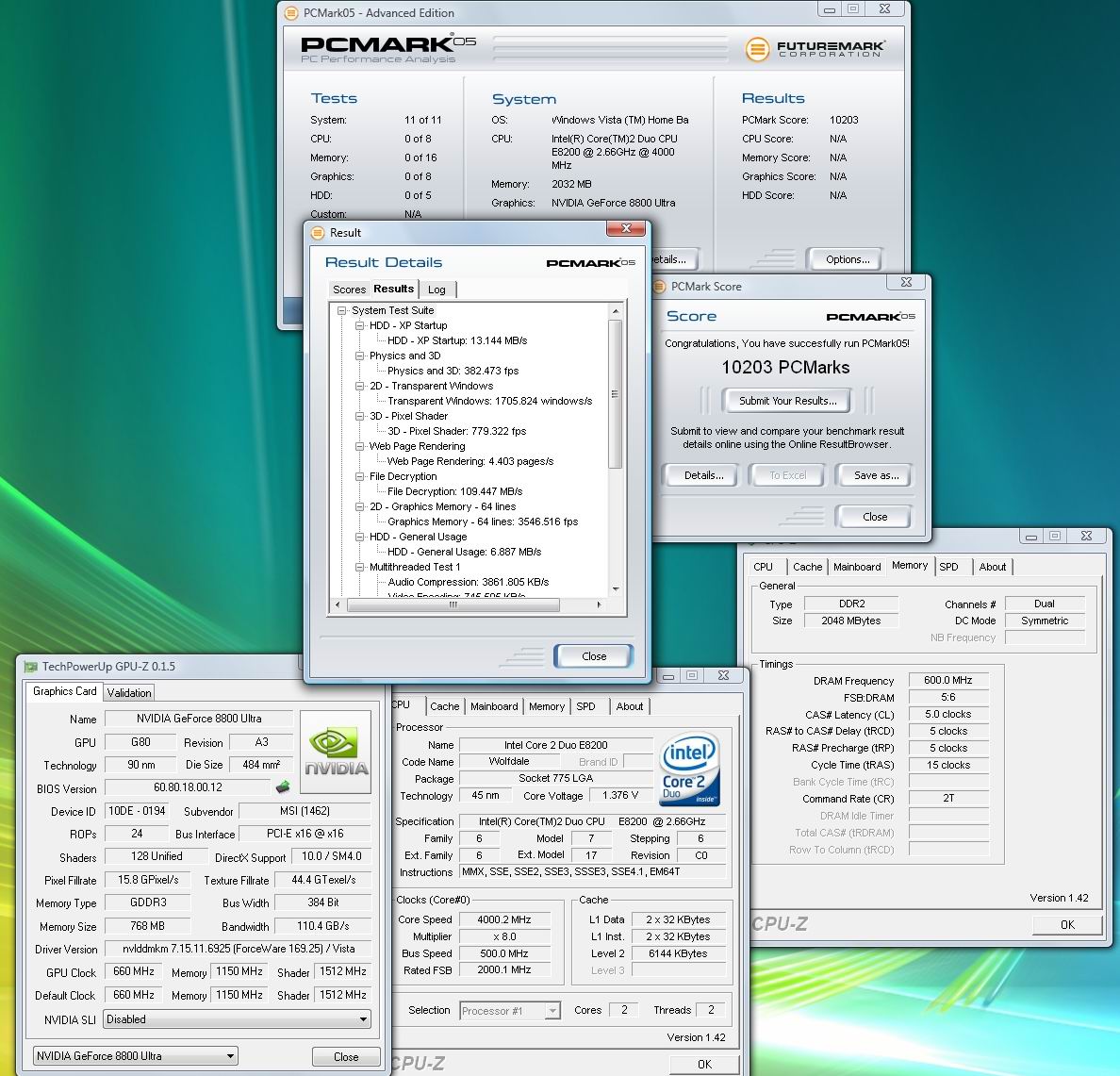Open the Validation tab in GPU-Z
Screen dimensions: 1120x1076
[129, 692]
